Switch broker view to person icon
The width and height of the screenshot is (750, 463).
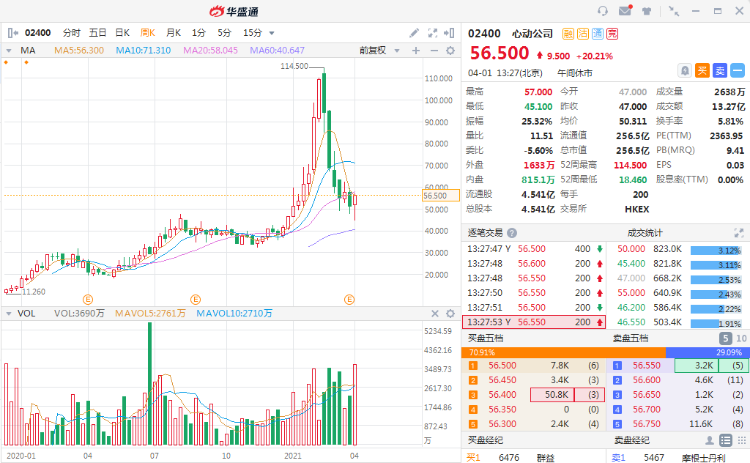click(x=709, y=440)
